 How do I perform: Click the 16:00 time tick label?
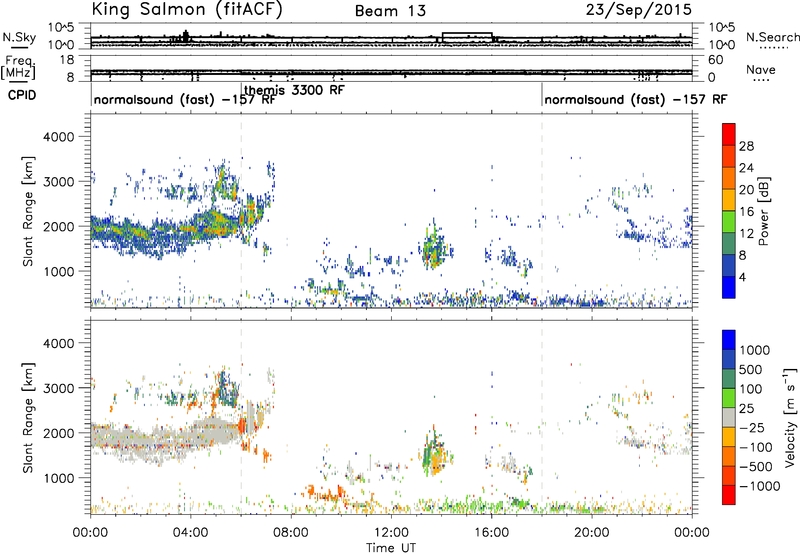click(491, 533)
